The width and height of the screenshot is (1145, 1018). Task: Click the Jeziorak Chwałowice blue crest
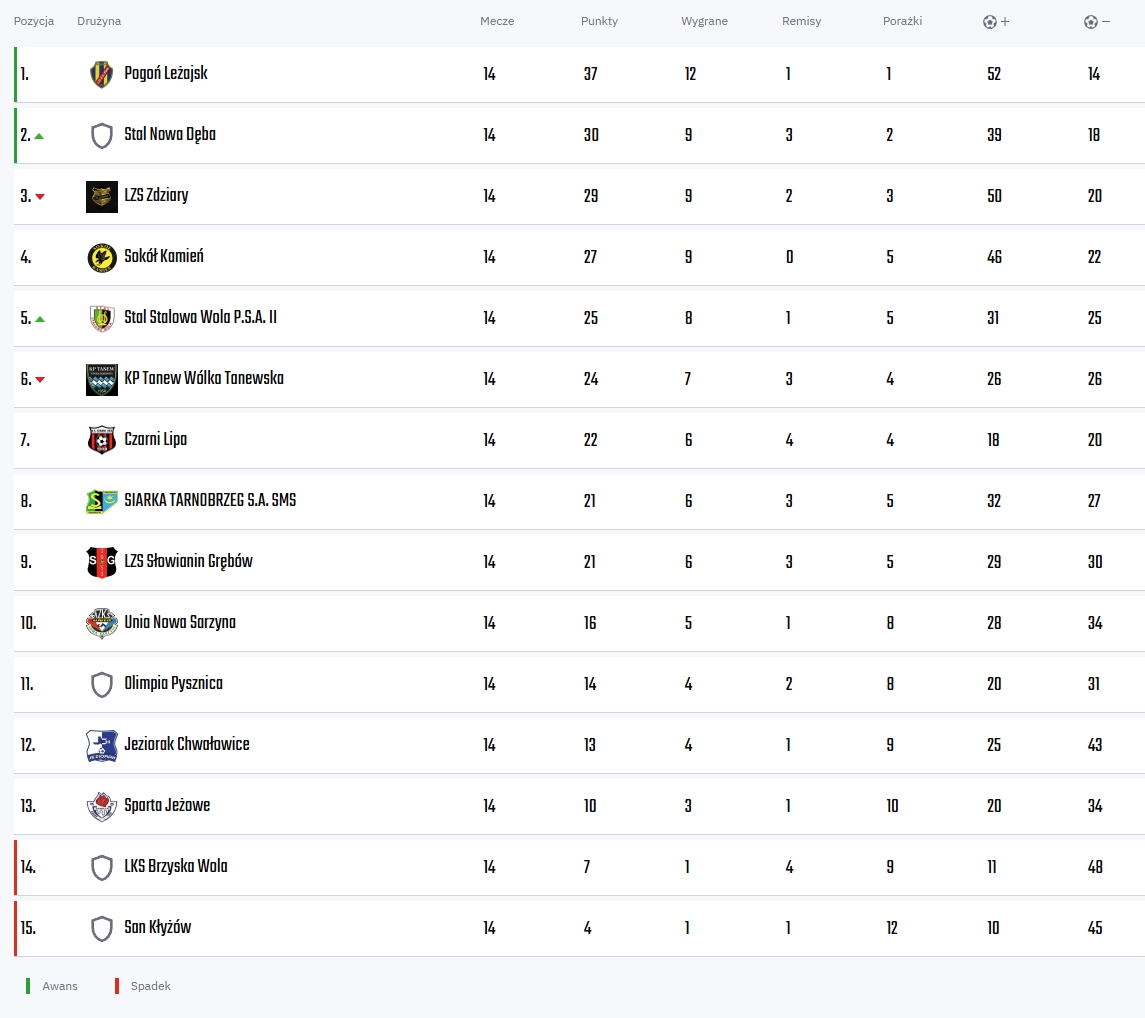(x=102, y=745)
